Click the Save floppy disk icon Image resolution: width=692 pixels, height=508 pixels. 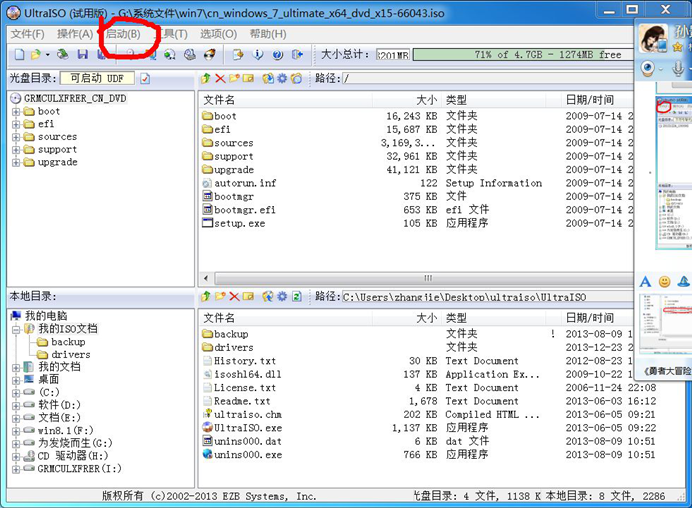click(83, 54)
